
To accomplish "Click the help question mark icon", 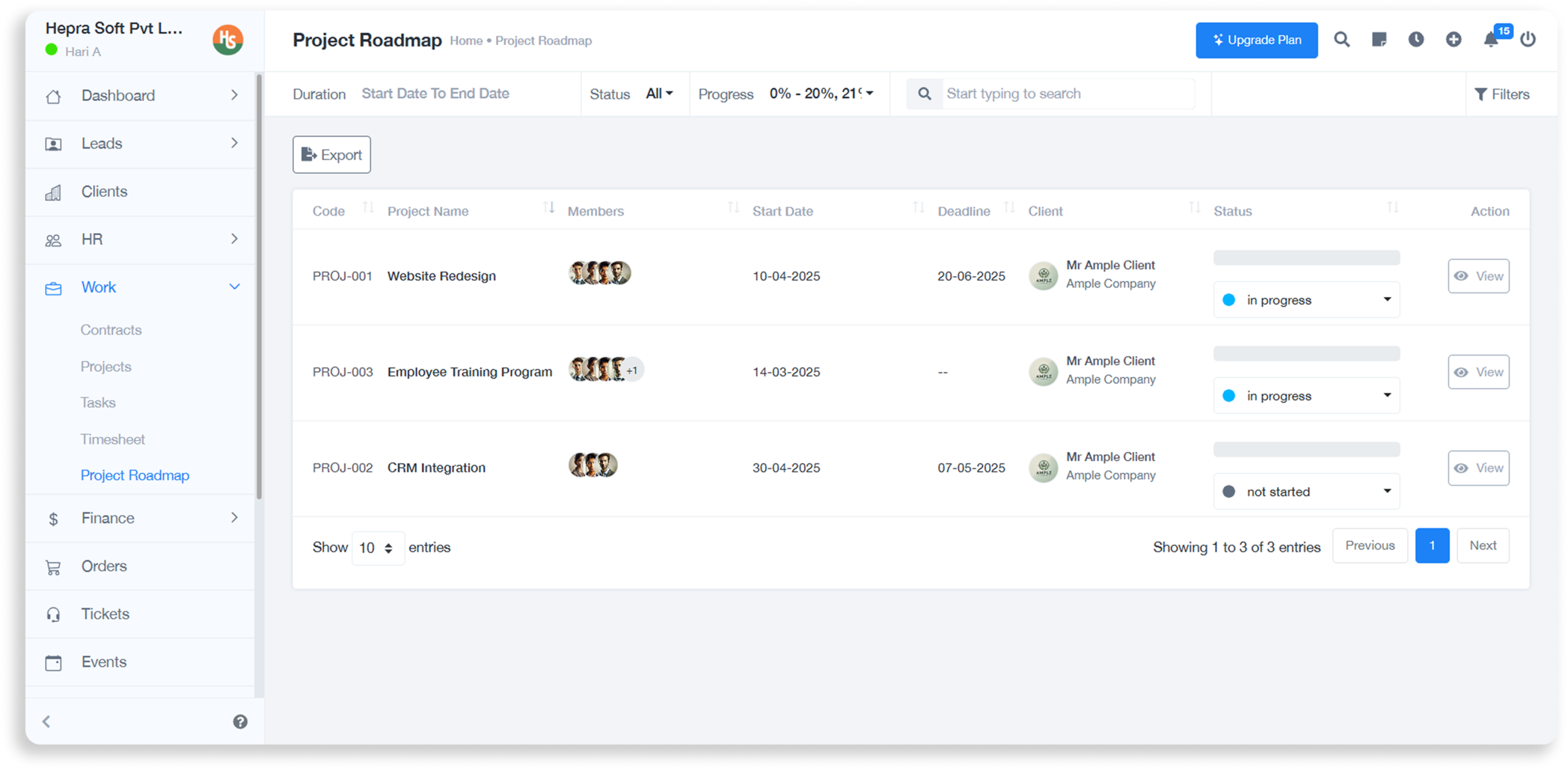I will 240,721.
